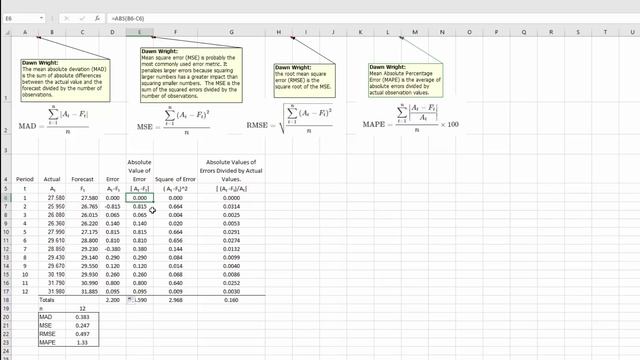
Task: Select column J header
Action: 333,32
